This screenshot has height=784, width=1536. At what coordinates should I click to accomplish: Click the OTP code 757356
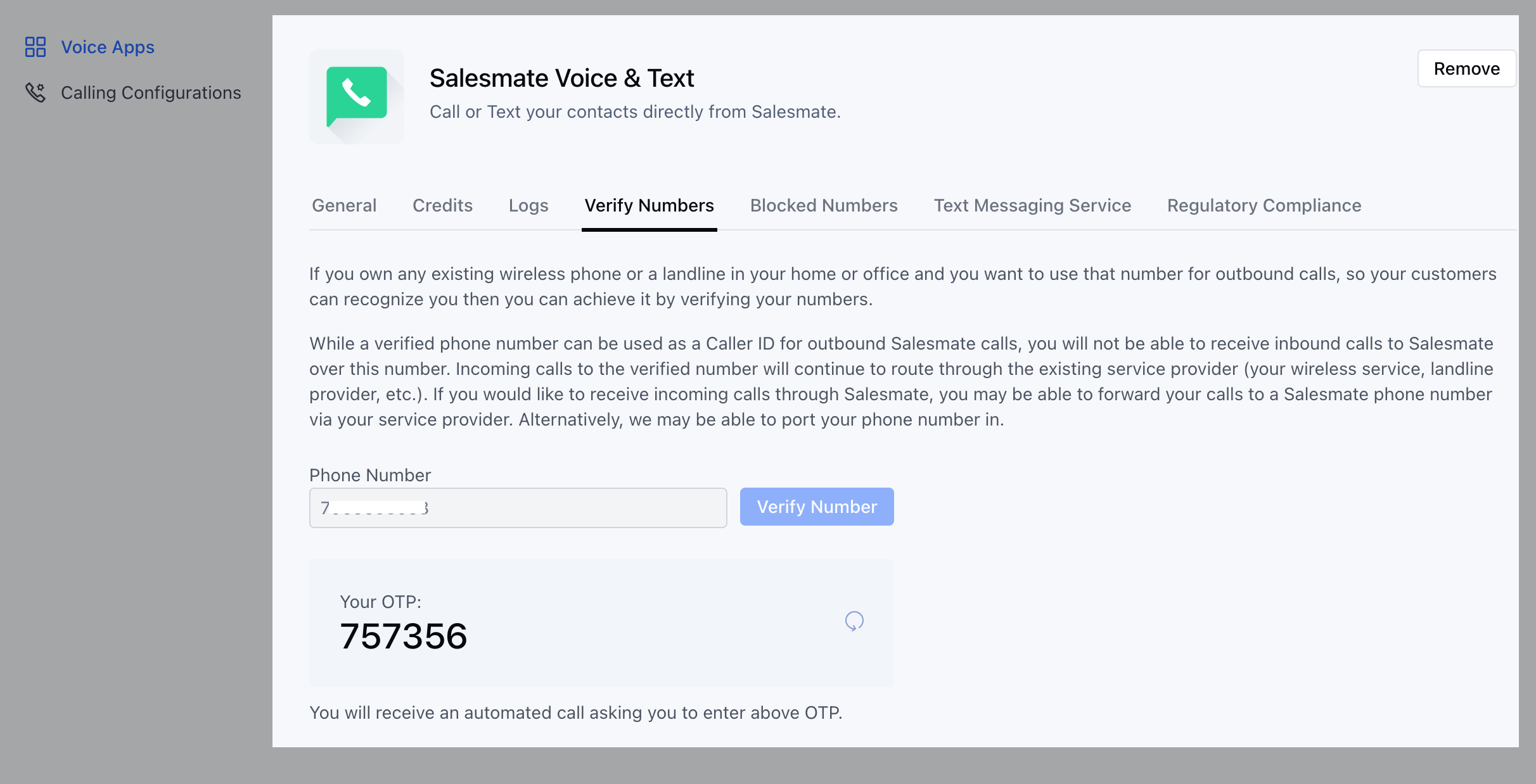404,636
